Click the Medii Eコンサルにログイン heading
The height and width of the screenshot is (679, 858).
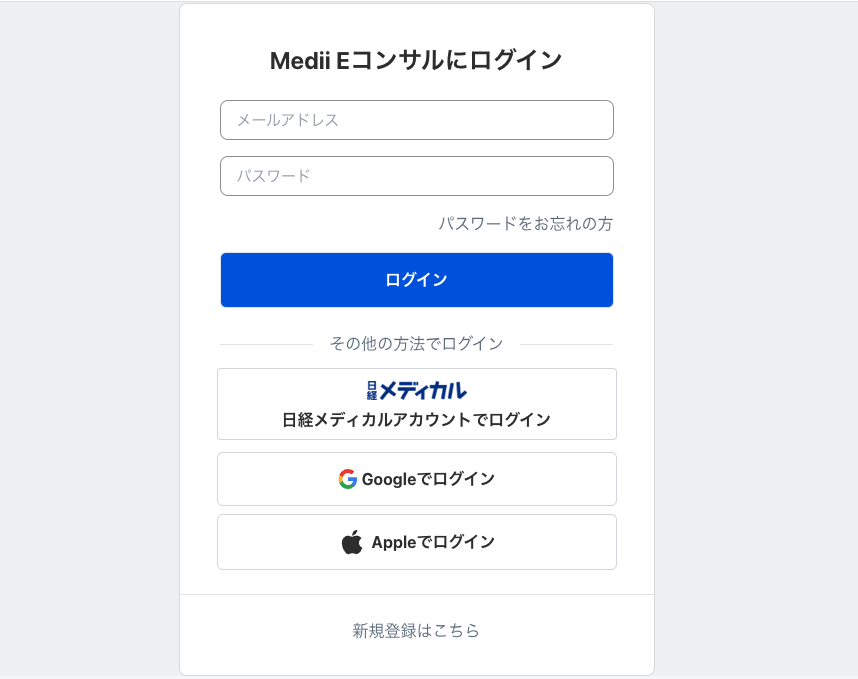point(416,61)
